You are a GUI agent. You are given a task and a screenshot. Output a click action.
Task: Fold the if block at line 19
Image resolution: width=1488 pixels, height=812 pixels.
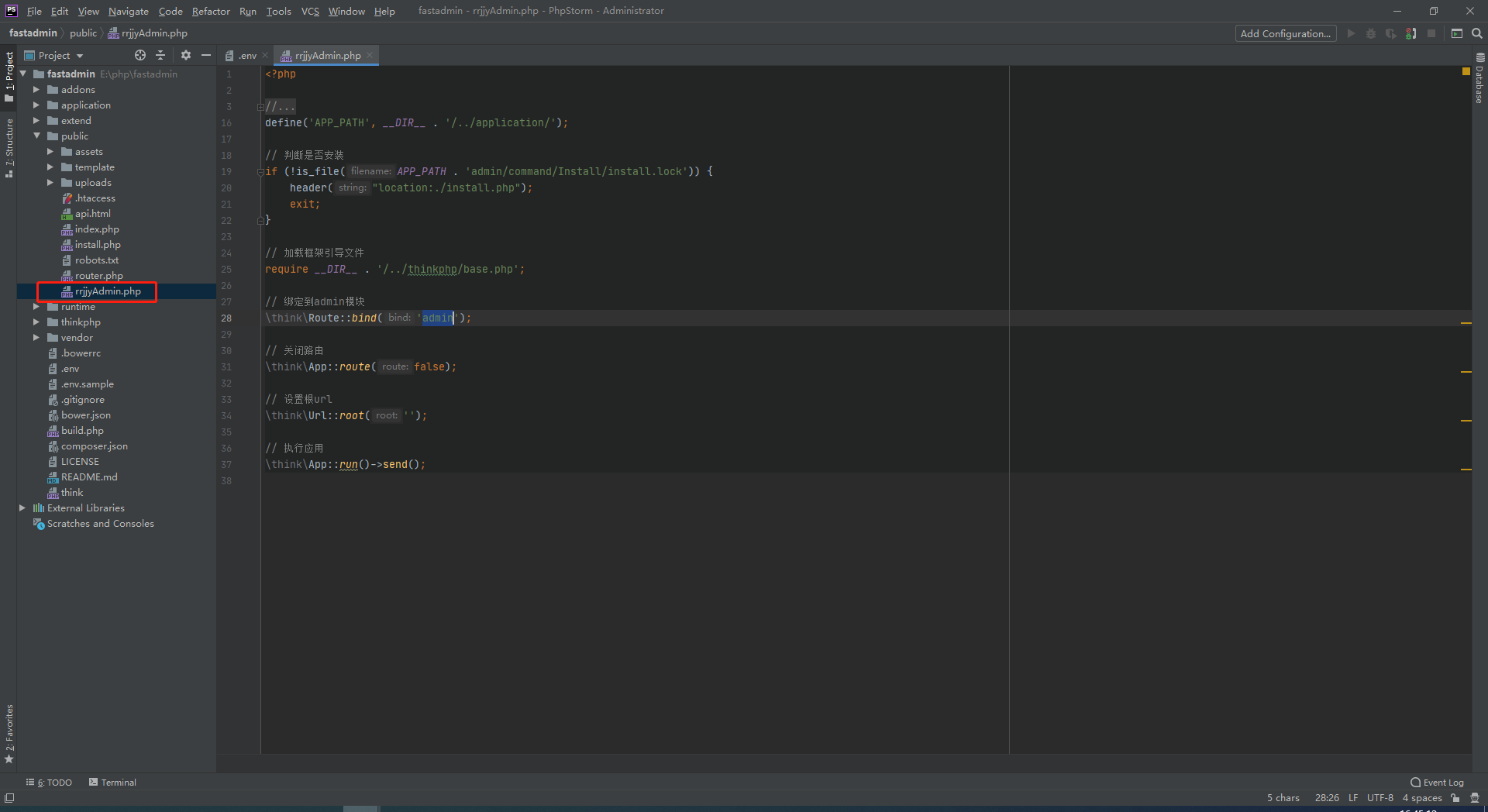coord(260,172)
